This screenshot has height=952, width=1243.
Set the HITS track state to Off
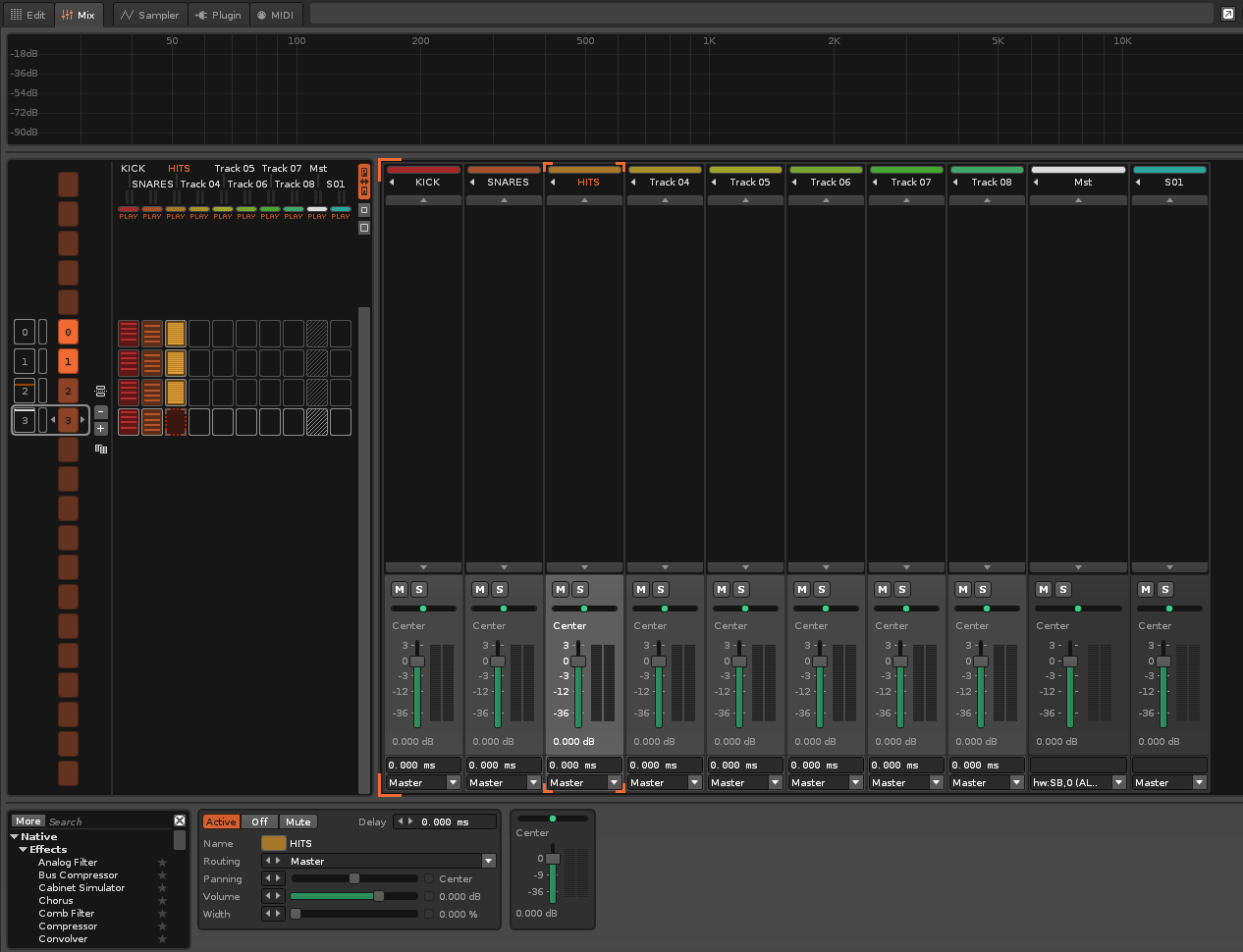pos(259,822)
